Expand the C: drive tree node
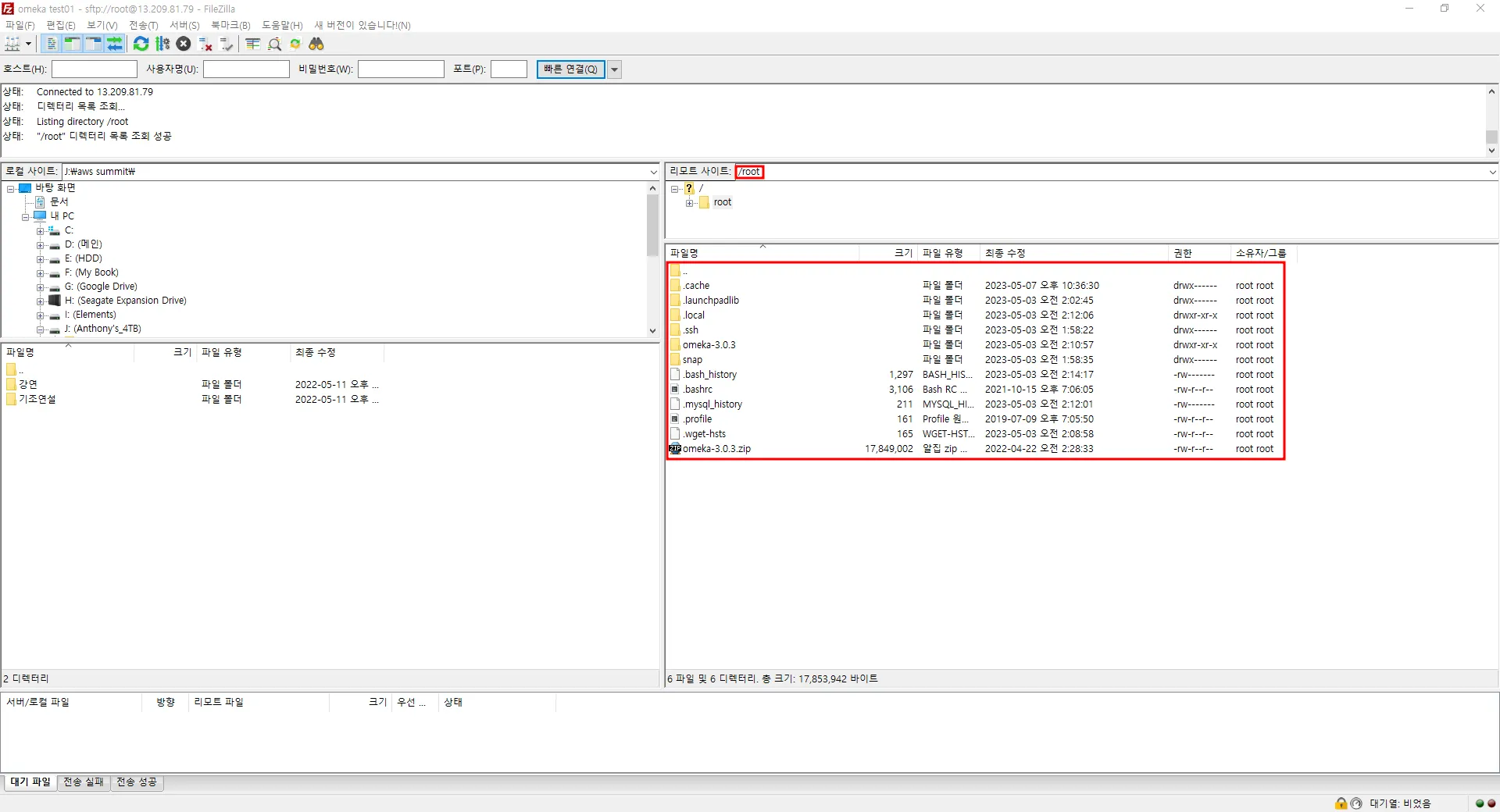1500x812 pixels. pos(40,230)
